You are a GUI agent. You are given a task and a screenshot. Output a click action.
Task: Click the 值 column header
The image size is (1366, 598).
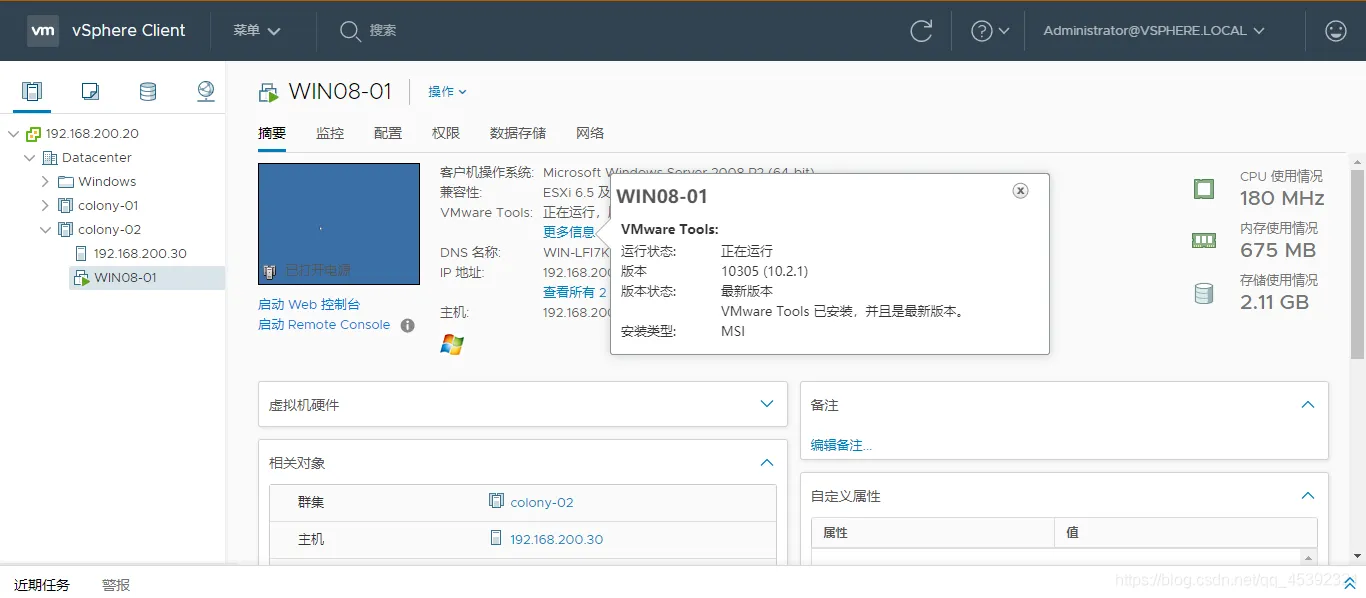tap(1186, 533)
